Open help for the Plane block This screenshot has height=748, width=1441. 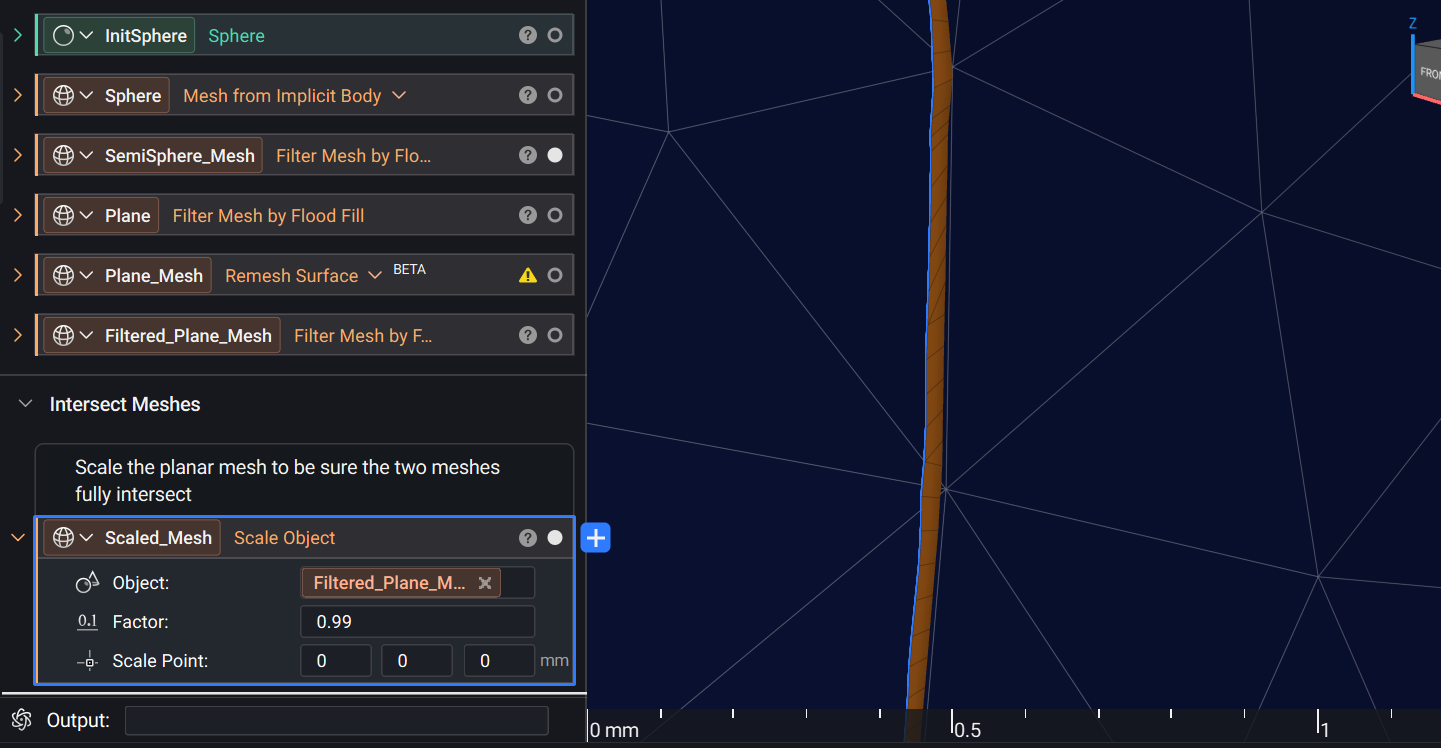tap(528, 216)
